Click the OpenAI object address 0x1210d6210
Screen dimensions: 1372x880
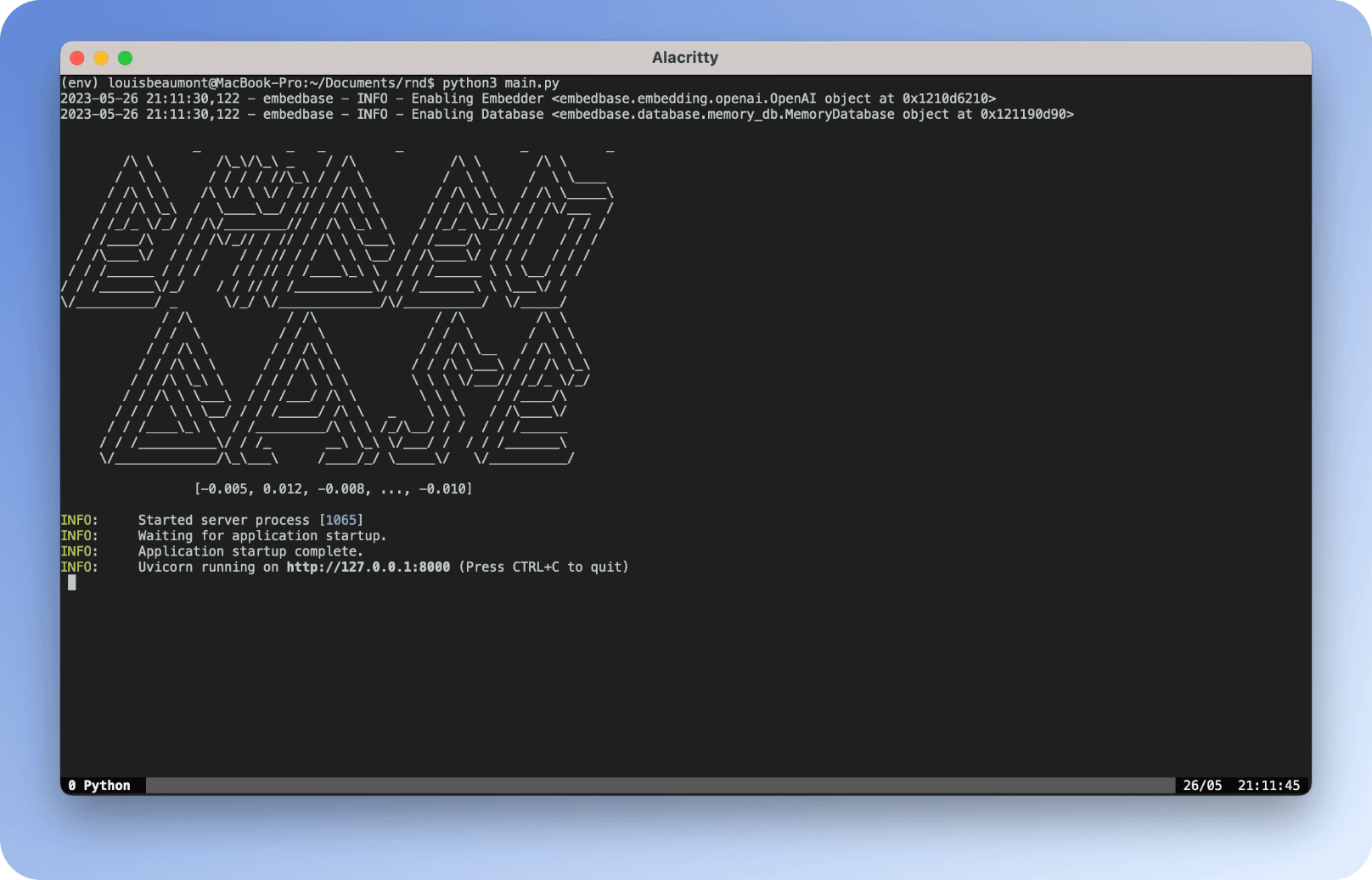[945, 99]
